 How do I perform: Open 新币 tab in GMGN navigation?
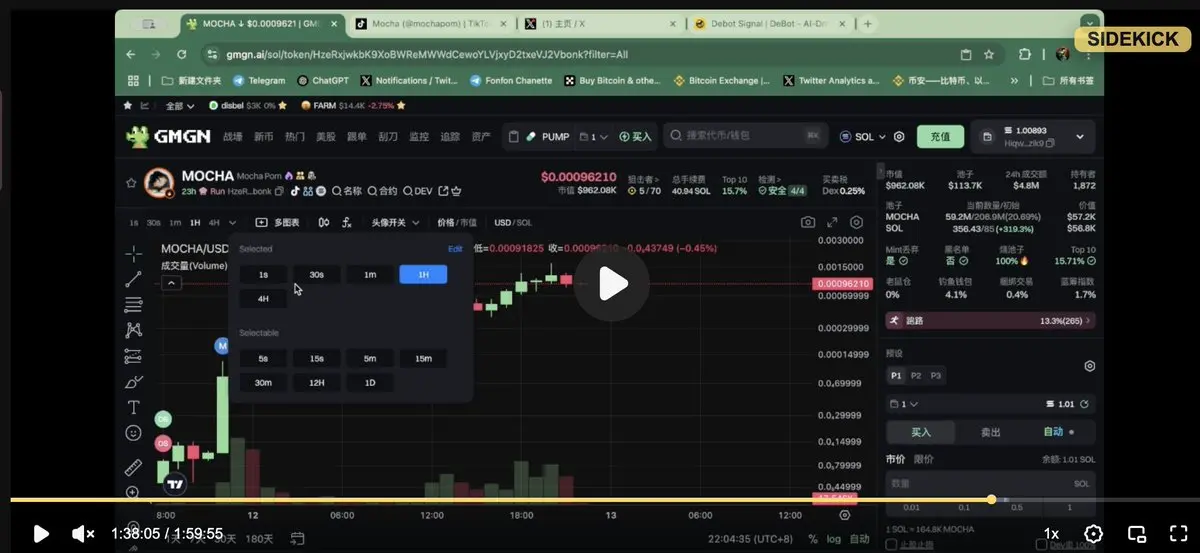pos(263,136)
